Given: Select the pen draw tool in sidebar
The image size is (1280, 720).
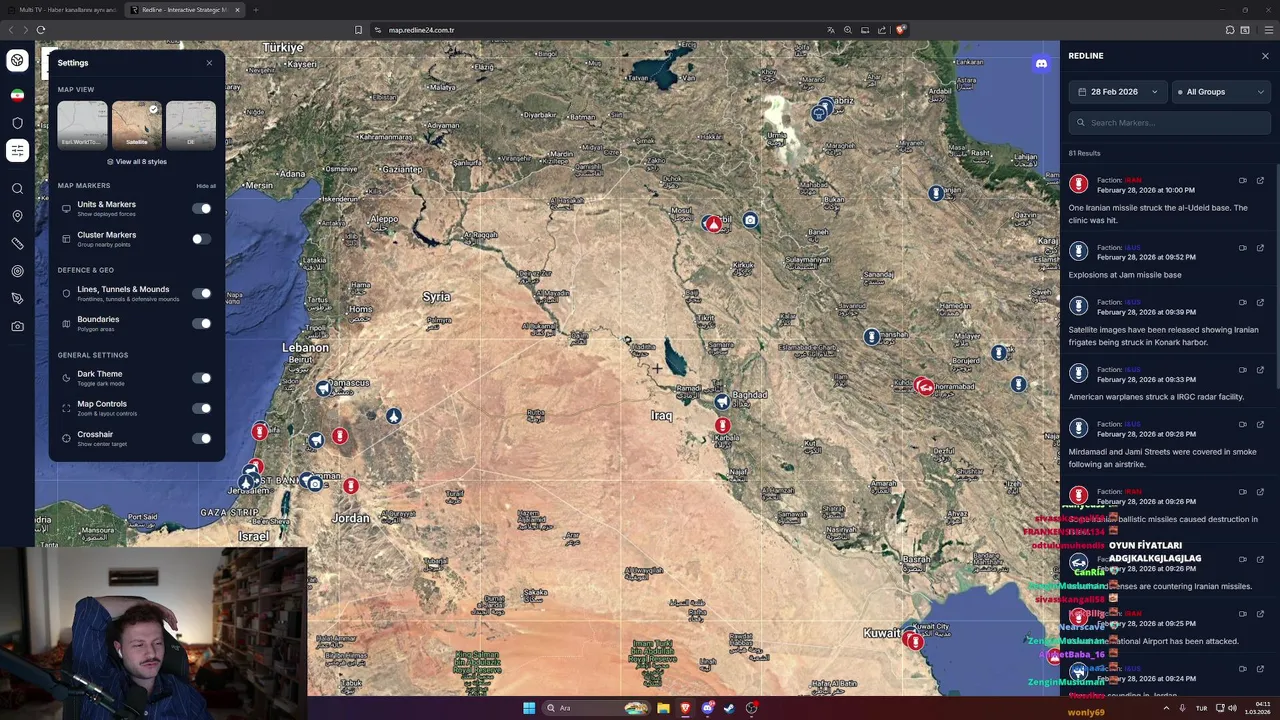Looking at the screenshot, I should tap(17, 298).
